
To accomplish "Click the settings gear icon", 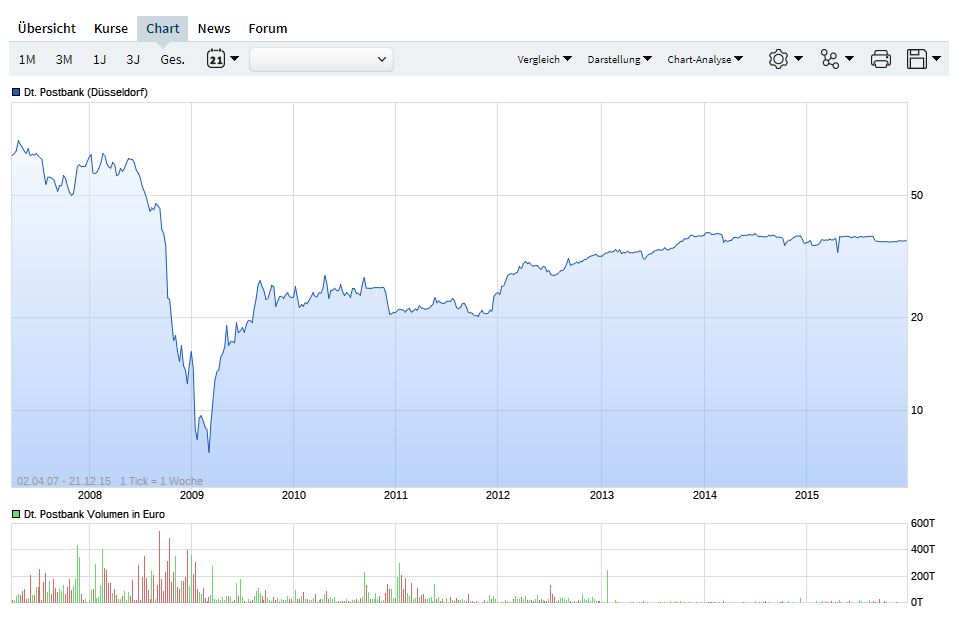I will point(778,59).
